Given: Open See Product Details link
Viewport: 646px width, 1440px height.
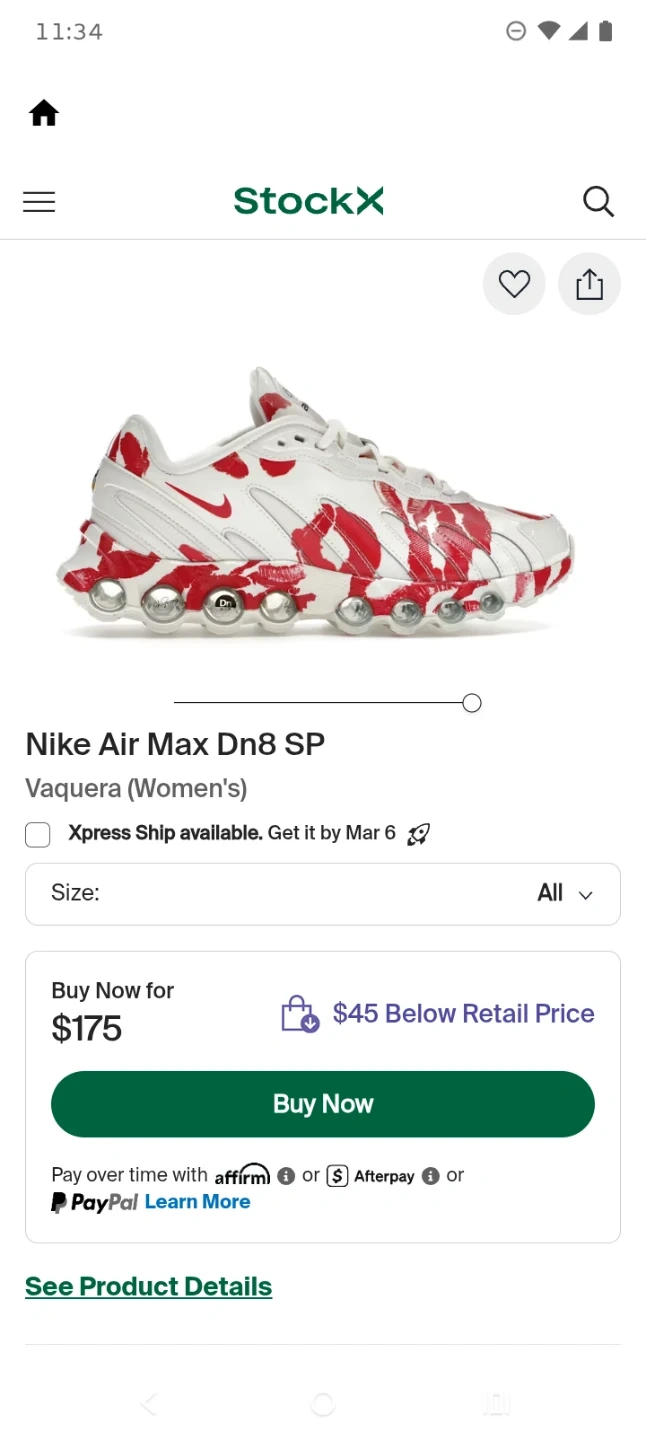Looking at the screenshot, I should (148, 1286).
